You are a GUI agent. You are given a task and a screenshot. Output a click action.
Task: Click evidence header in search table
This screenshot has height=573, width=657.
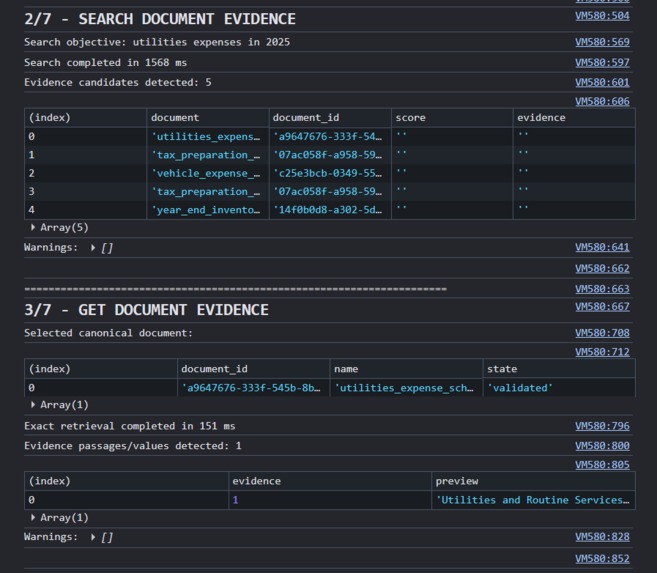pos(574,118)
